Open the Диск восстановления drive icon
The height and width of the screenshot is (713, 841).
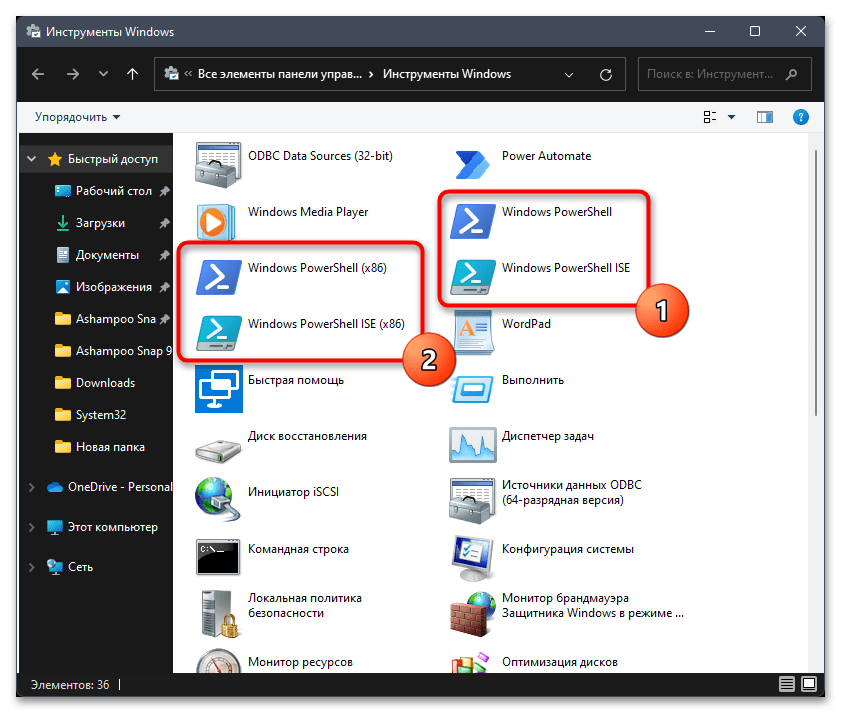(218, 451)
